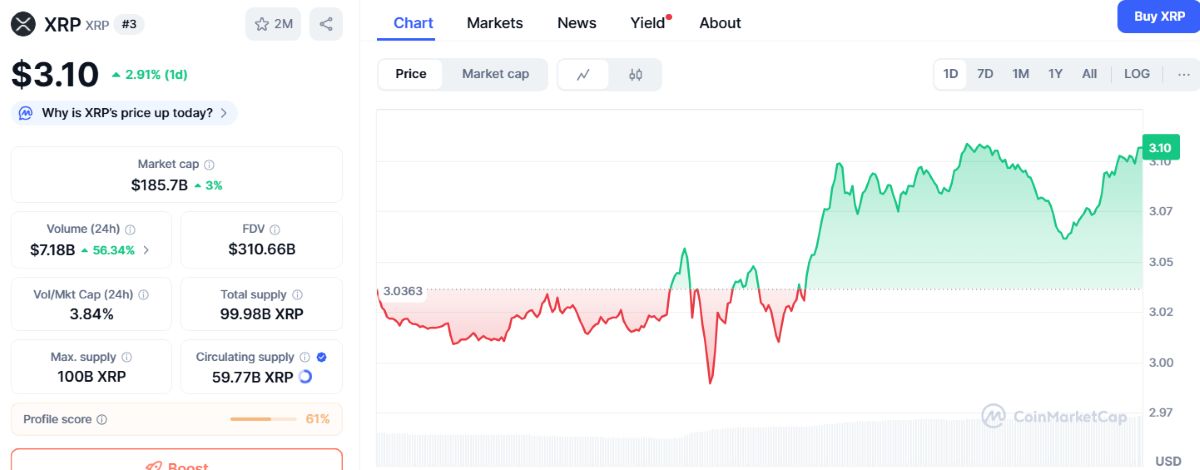Open the share icon button

326,24
